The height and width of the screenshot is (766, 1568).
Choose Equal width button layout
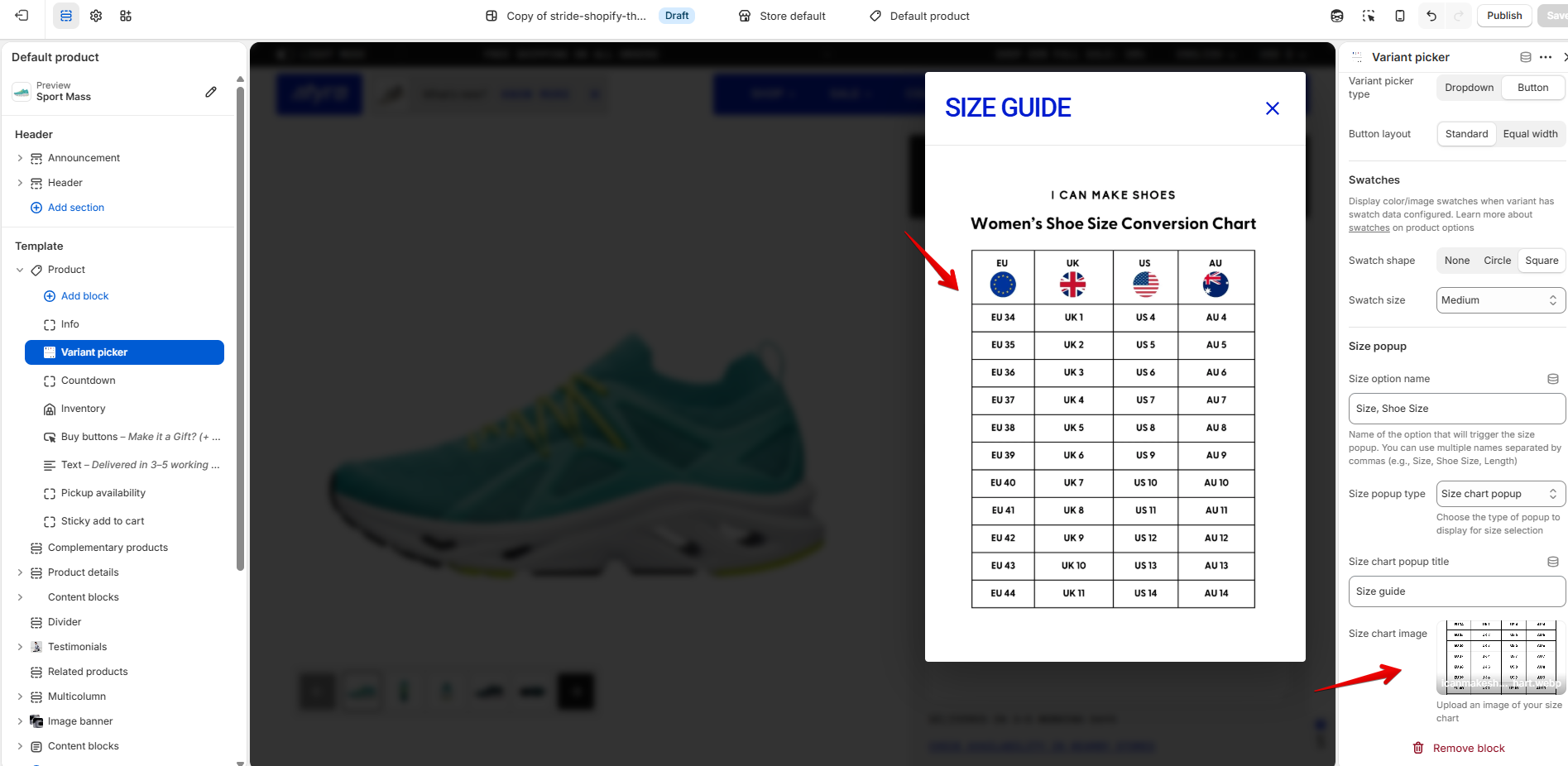click(x=1530, y=134)
